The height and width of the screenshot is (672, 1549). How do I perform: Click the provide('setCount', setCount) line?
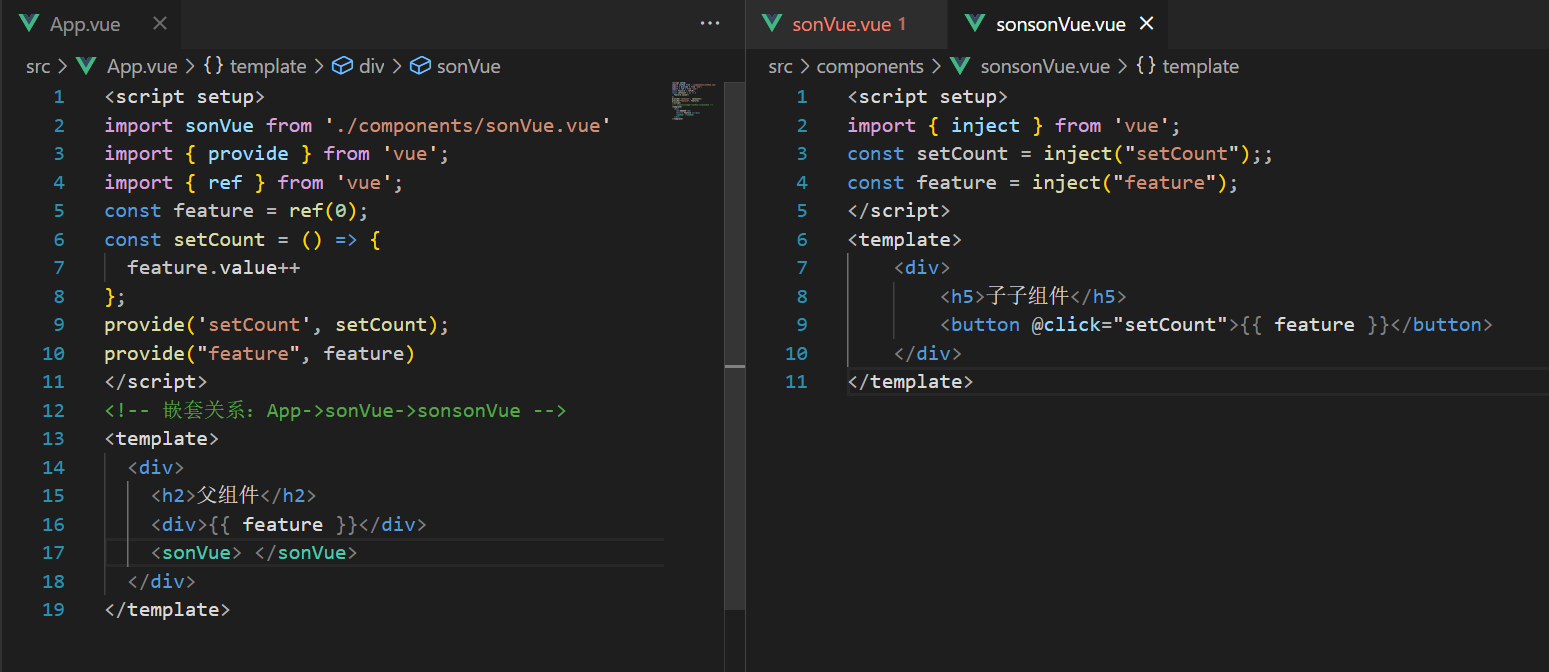[277, 325]
